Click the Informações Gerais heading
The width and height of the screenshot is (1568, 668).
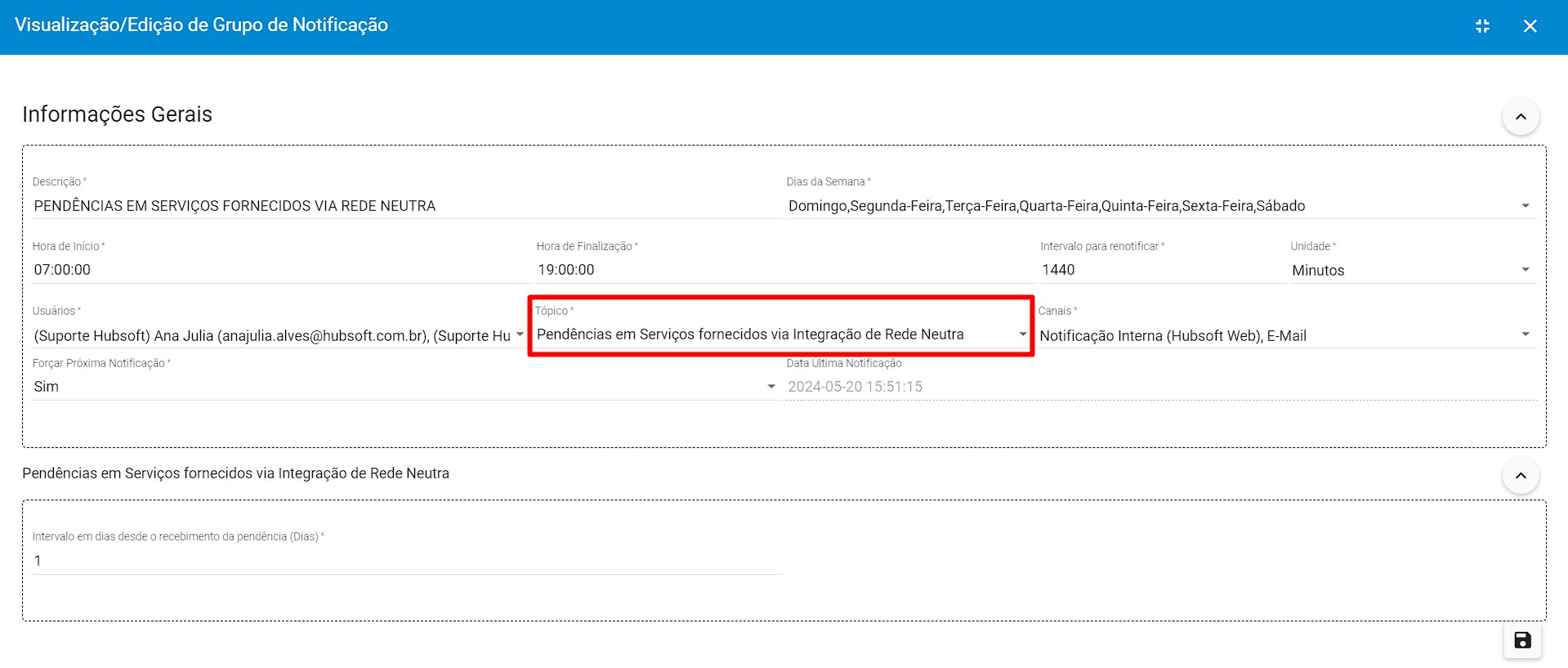coord(118,114)
